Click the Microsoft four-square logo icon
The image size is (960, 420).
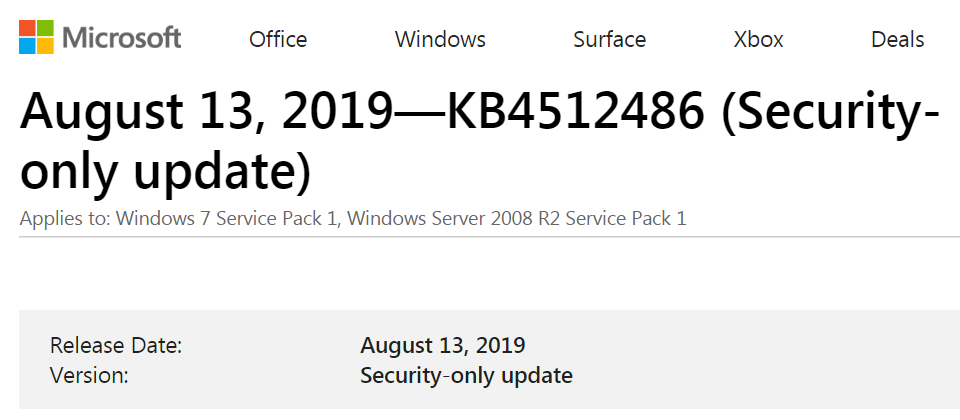coord(36,37)
